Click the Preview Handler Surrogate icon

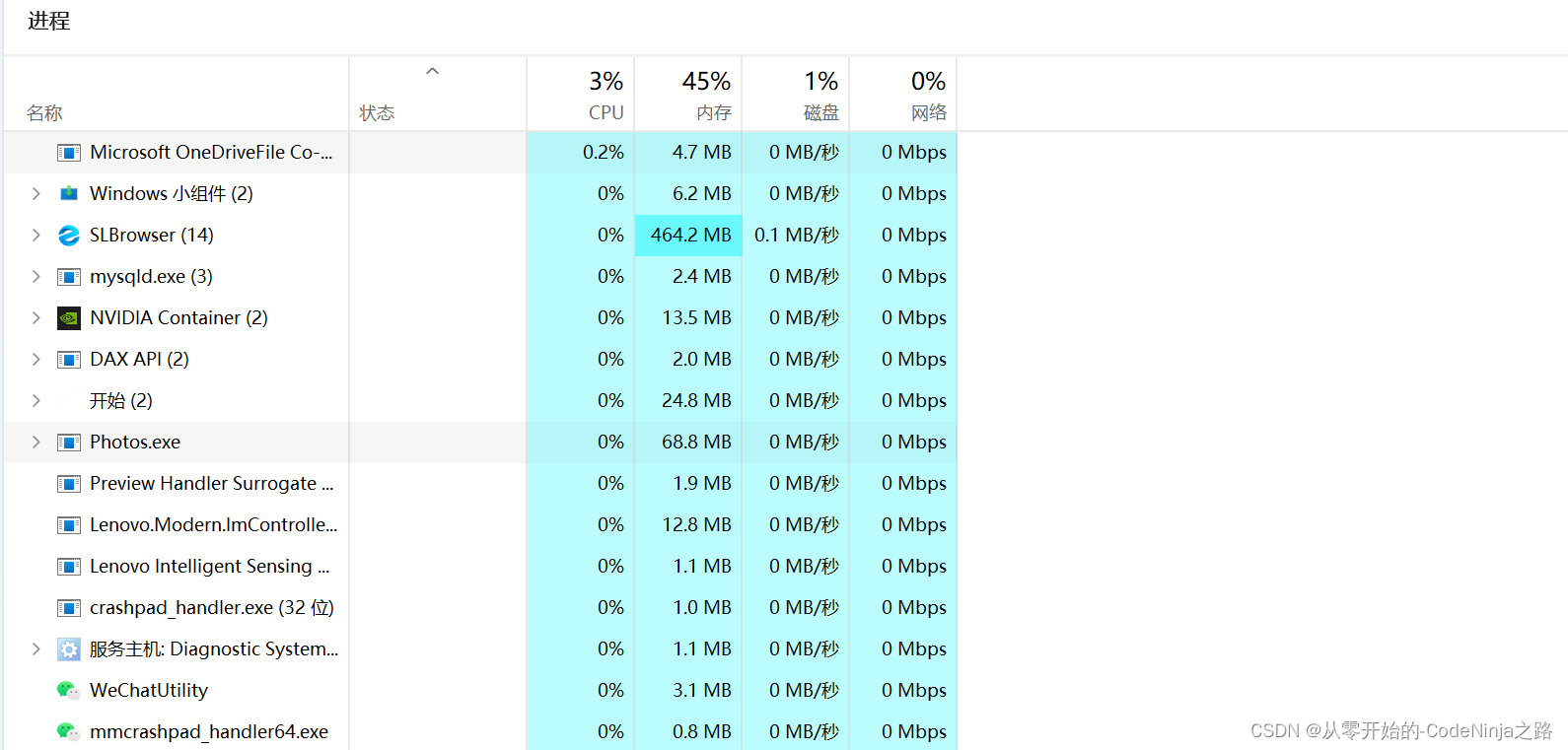click(68, 484)
